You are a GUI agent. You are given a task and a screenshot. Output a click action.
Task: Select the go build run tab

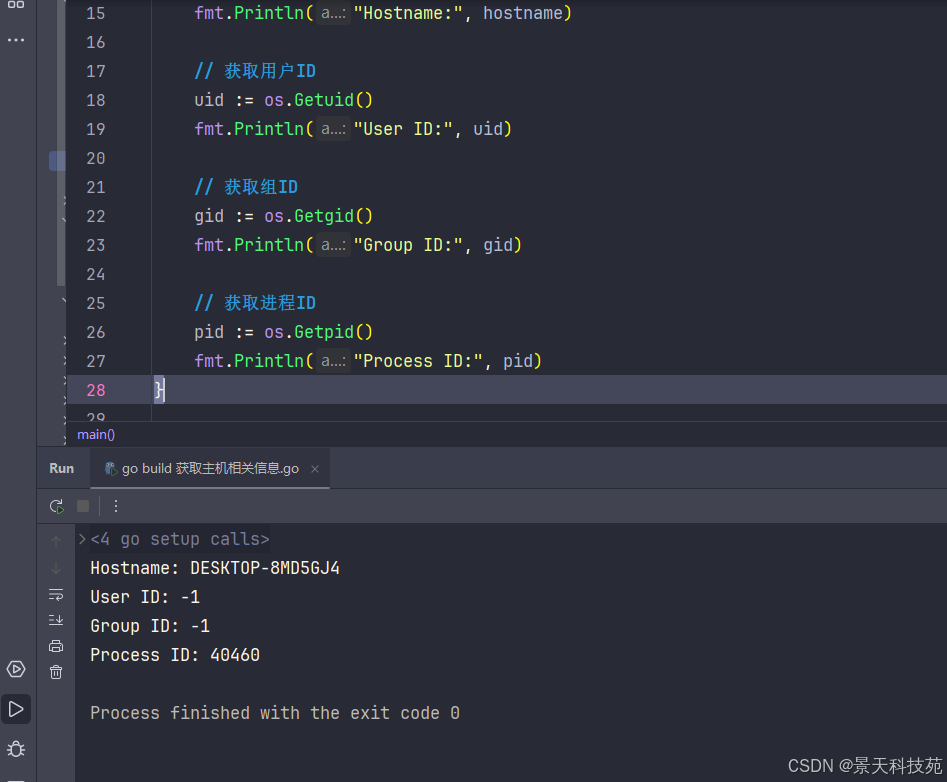tap(201, 468)
